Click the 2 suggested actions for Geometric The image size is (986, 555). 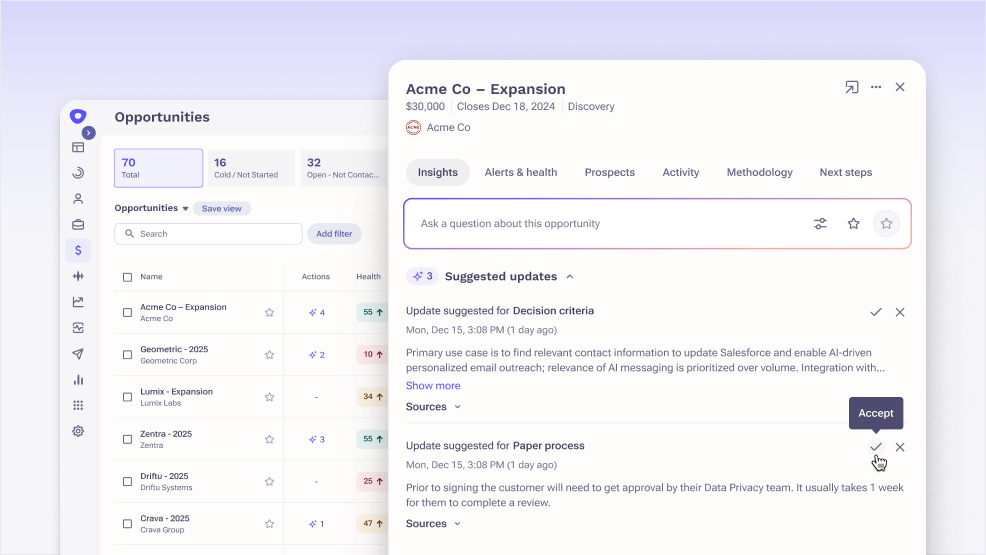point(316,354)
